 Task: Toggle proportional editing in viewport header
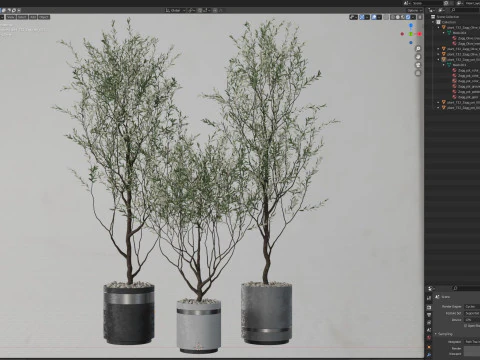click(216, 10)
